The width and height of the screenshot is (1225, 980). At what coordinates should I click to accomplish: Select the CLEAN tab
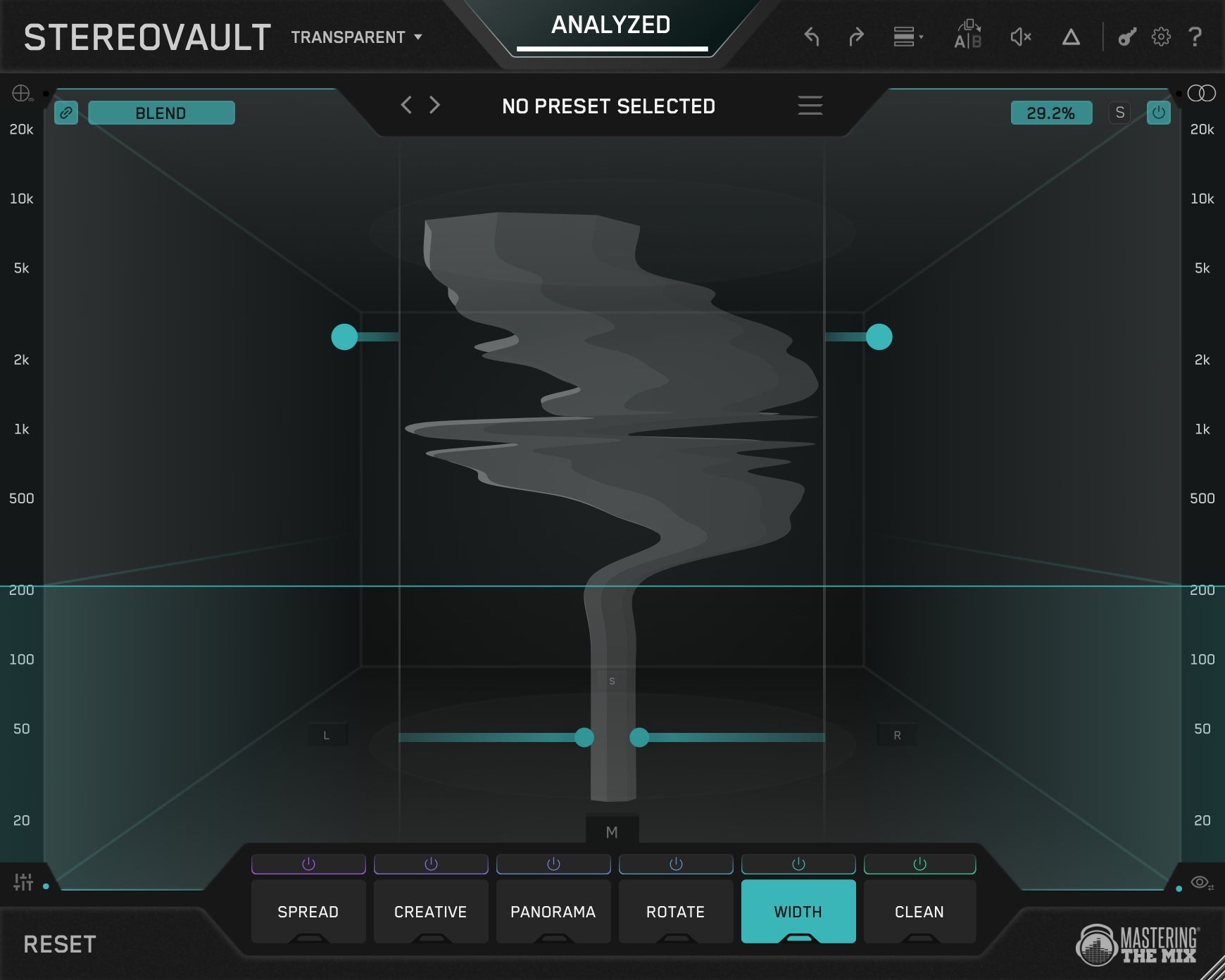coord(919,912)
